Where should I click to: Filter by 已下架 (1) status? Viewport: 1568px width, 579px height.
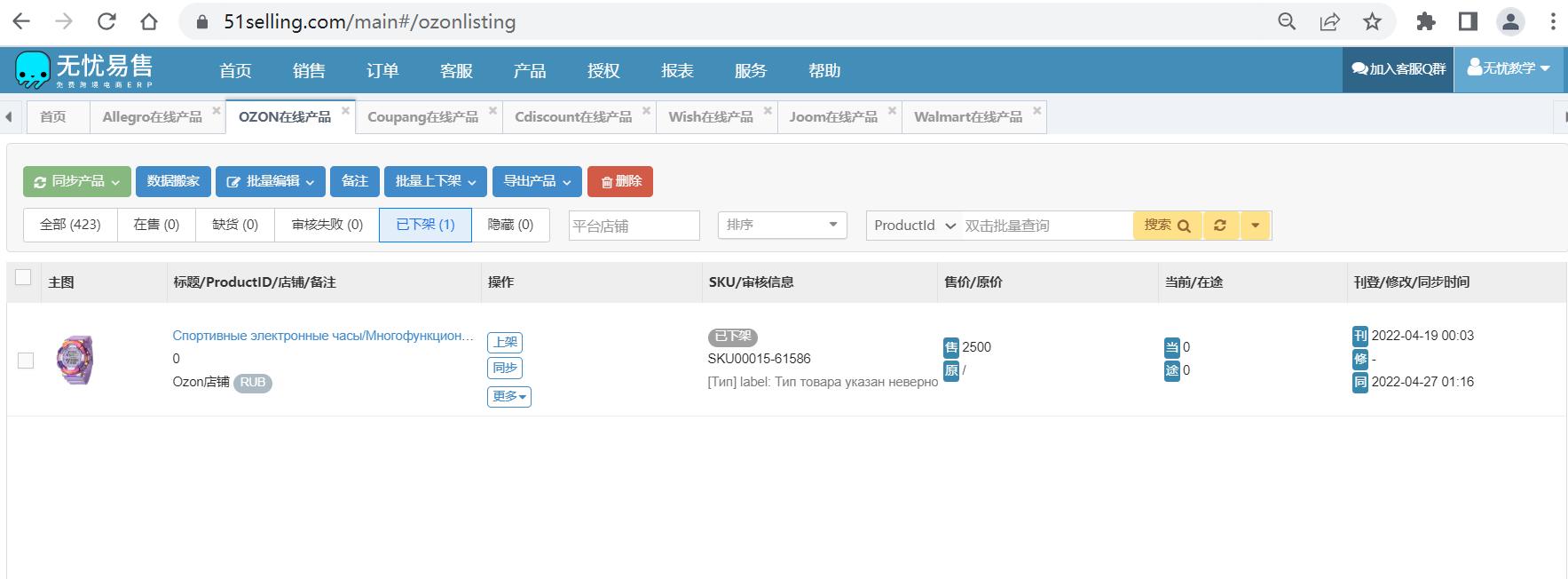[x=425, y=225]
